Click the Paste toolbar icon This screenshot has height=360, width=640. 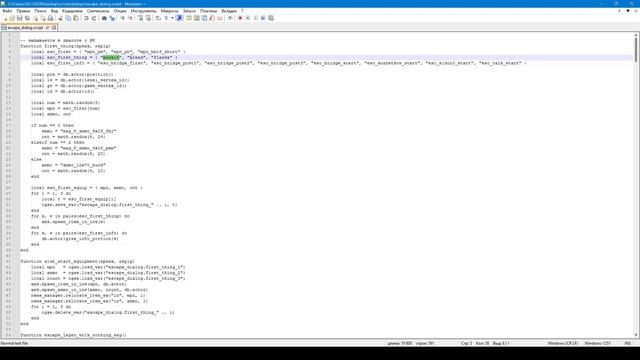[x=76, y=18]
